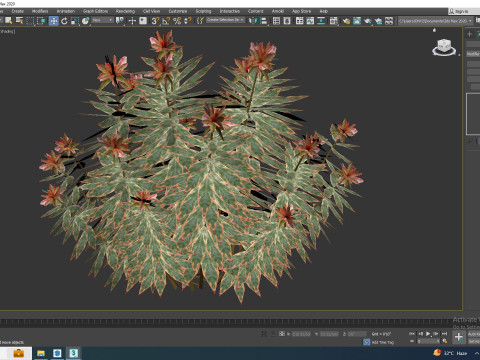Activate Select and Manipulate tool

132,21
